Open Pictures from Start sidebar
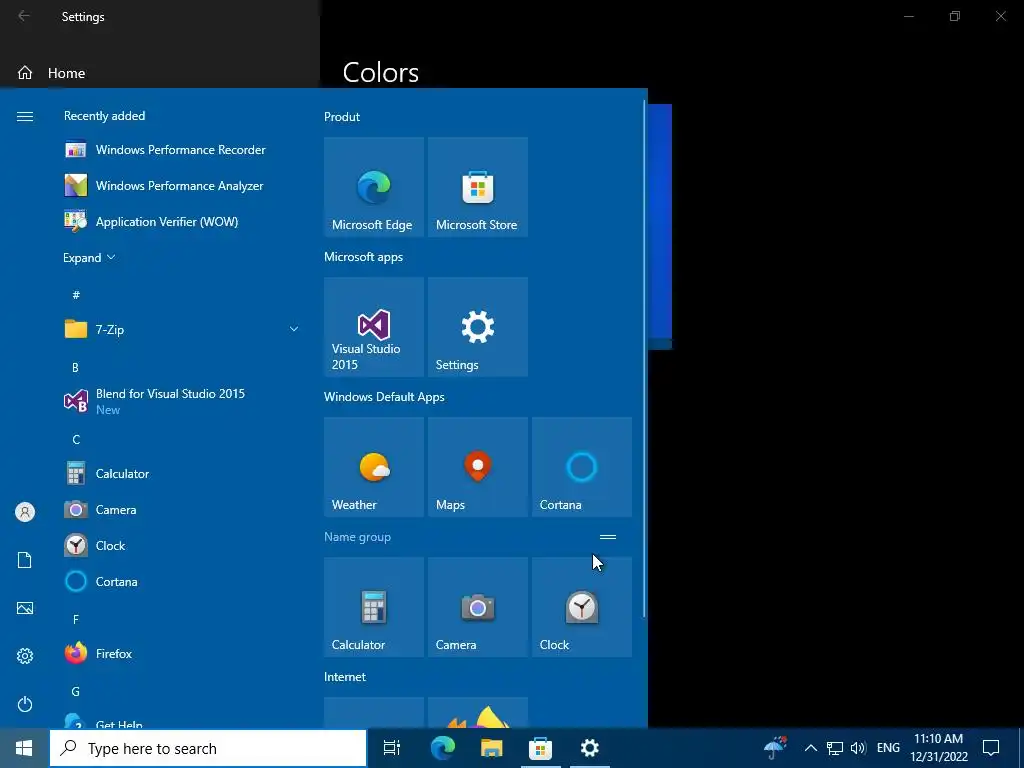The image size is (1024, 768). tap(25, 608)
